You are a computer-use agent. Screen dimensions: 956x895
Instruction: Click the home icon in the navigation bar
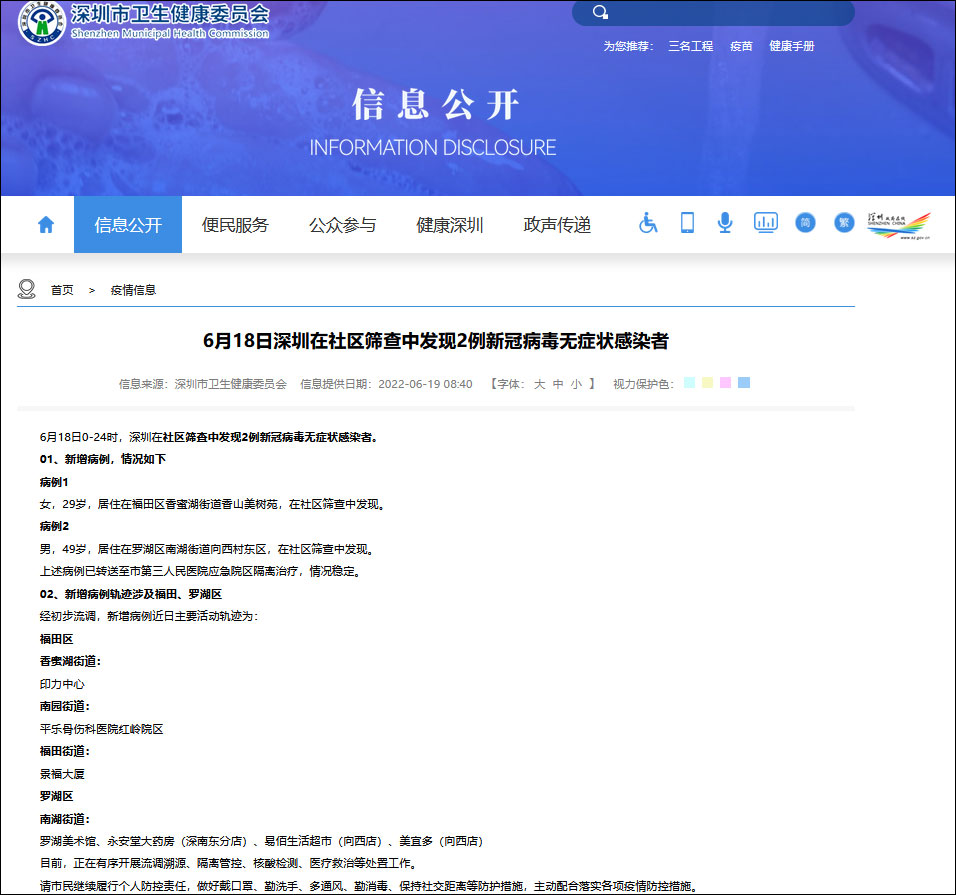(x=45, y=223)
